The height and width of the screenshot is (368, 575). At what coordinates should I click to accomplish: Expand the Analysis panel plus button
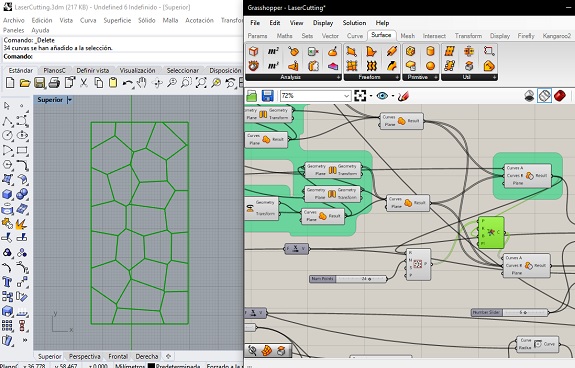point(338,77)
